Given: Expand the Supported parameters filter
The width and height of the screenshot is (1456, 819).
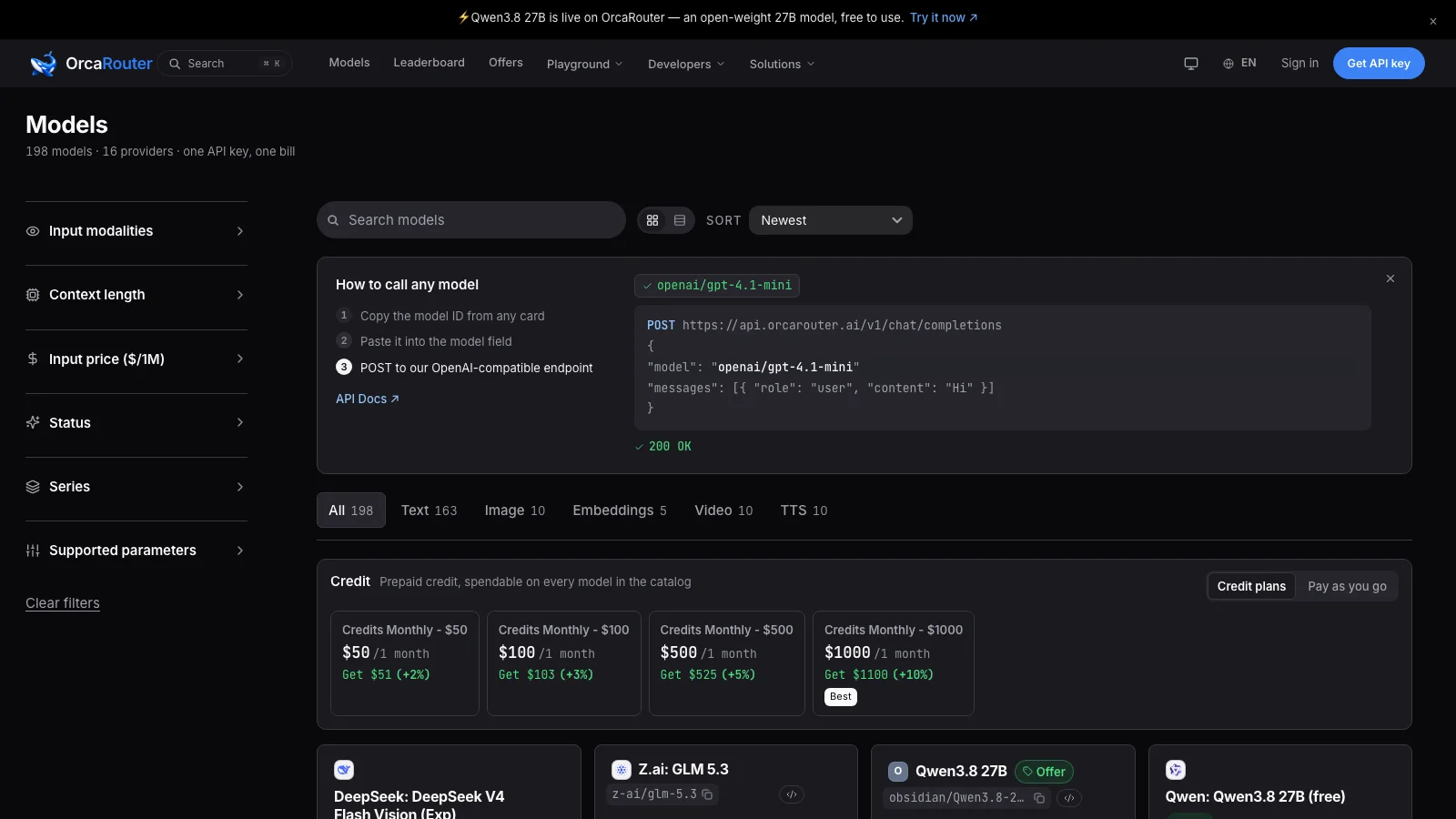Looking at the screenshot, I should click(136, 551).
